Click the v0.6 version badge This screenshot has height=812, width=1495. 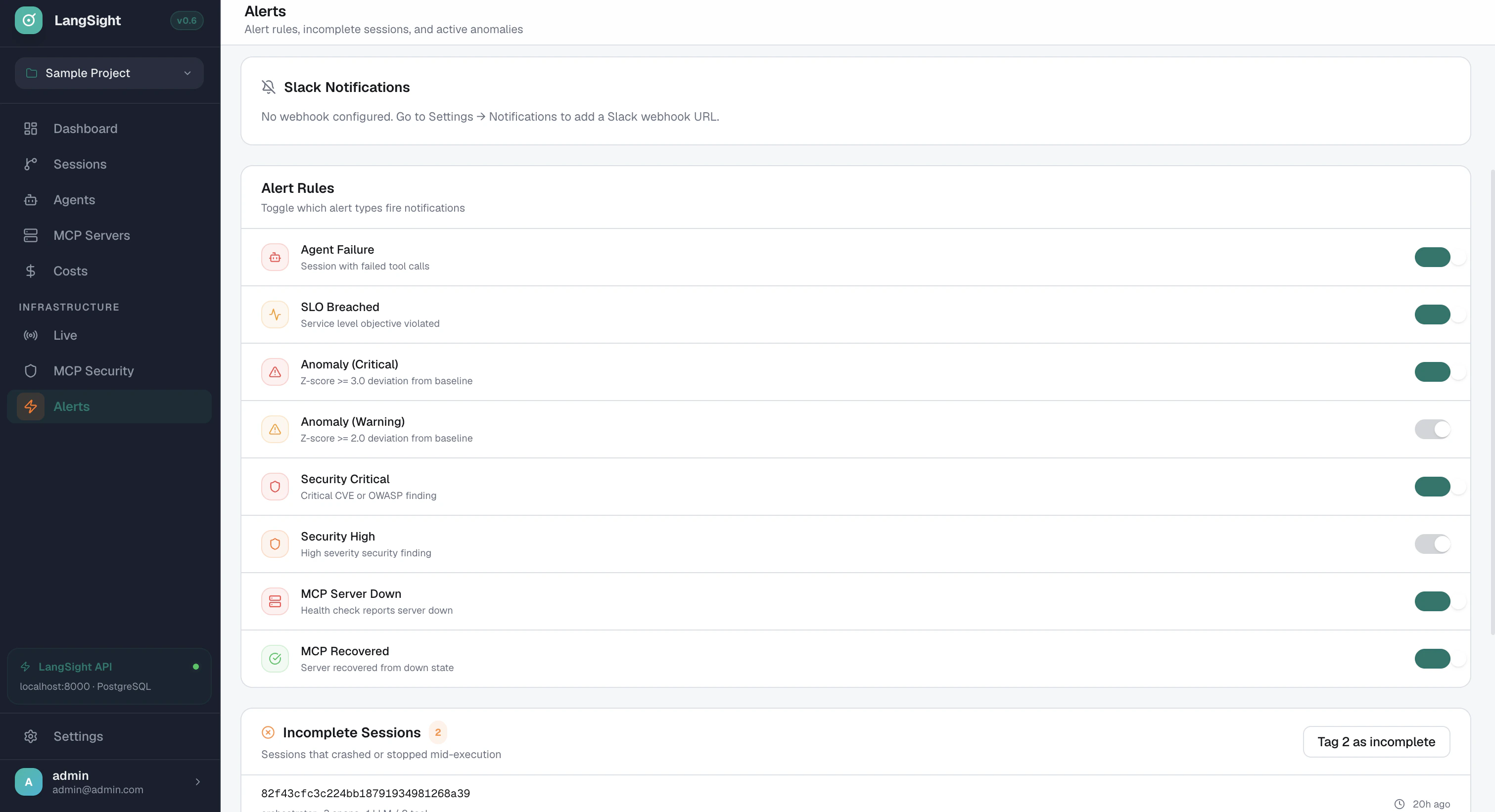187,20
